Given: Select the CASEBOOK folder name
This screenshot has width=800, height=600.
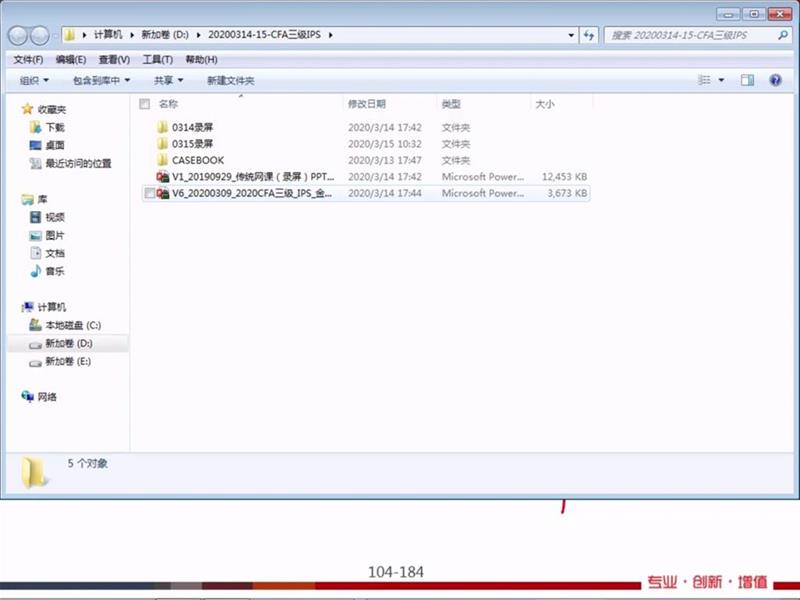Looking at the screenshot, I should 198,160.
